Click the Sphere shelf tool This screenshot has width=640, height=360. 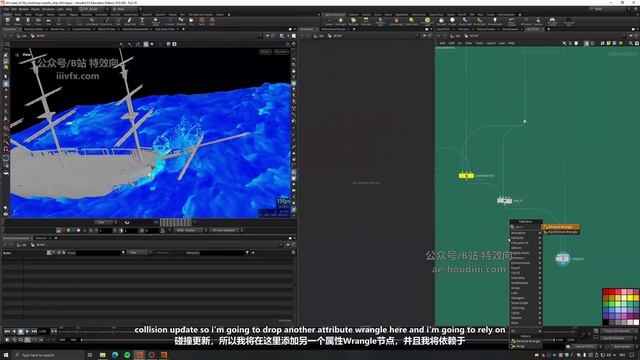(18, 21)
